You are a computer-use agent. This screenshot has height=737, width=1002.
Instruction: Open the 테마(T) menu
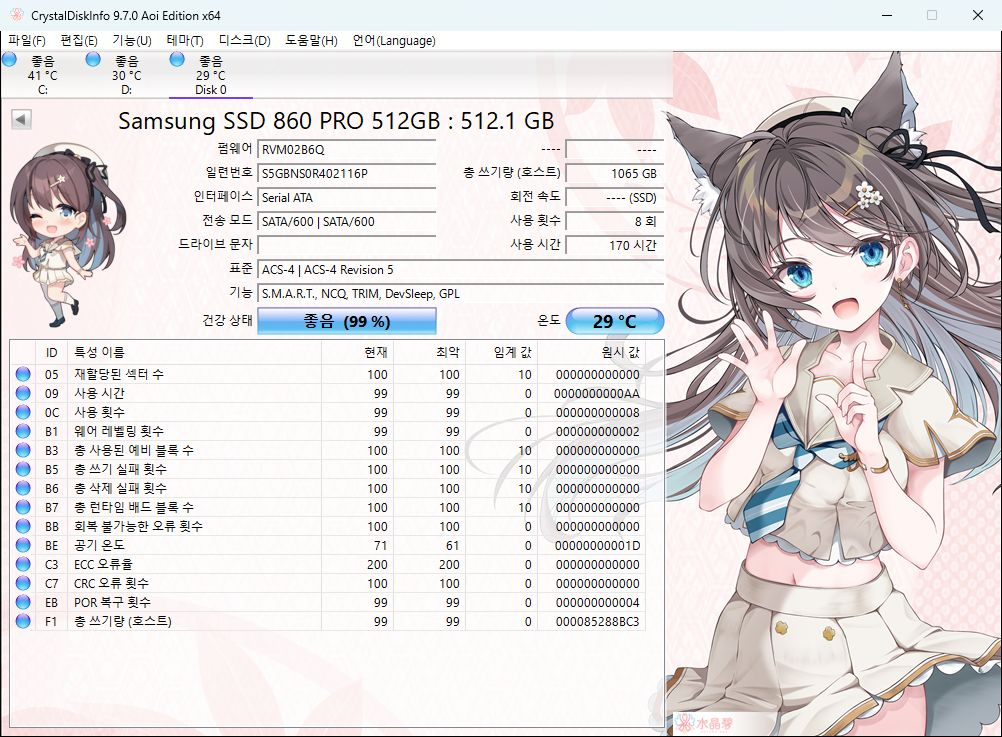[x=186, y=41]
